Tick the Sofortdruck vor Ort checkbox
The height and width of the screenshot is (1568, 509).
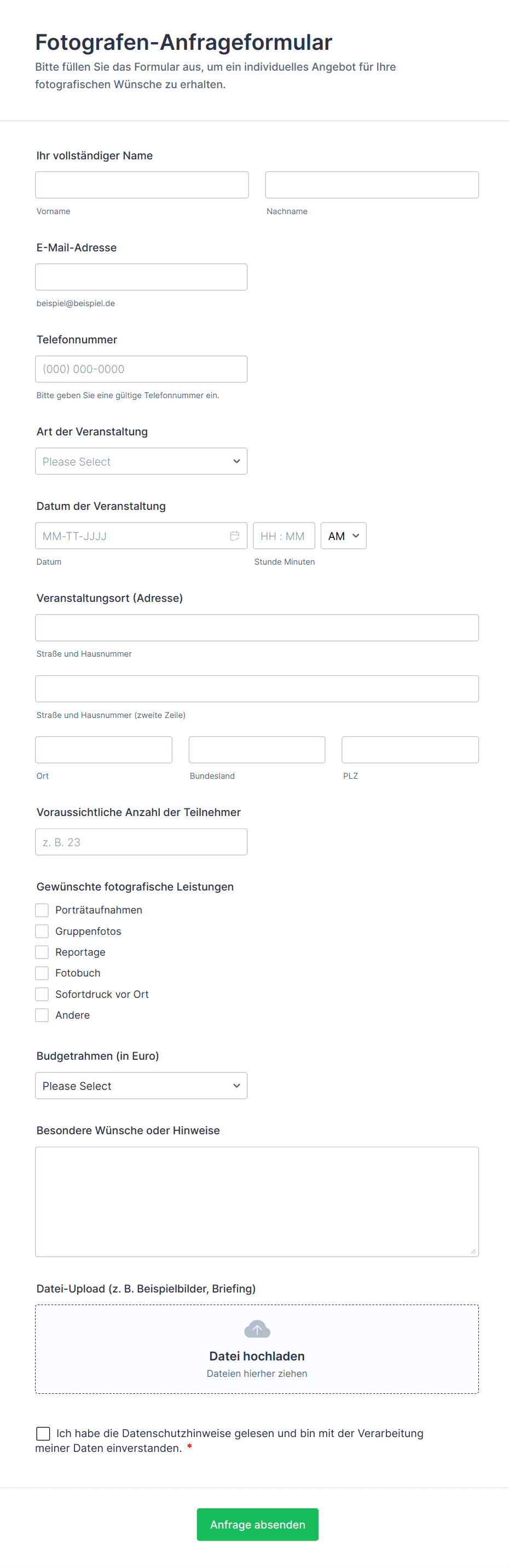click(x=42, y=994)
